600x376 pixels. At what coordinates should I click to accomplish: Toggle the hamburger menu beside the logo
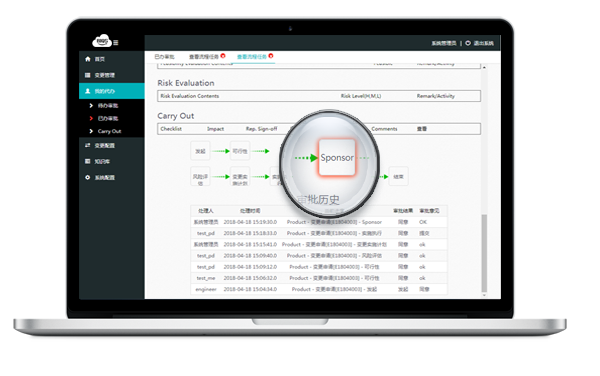tap(116, 43)
